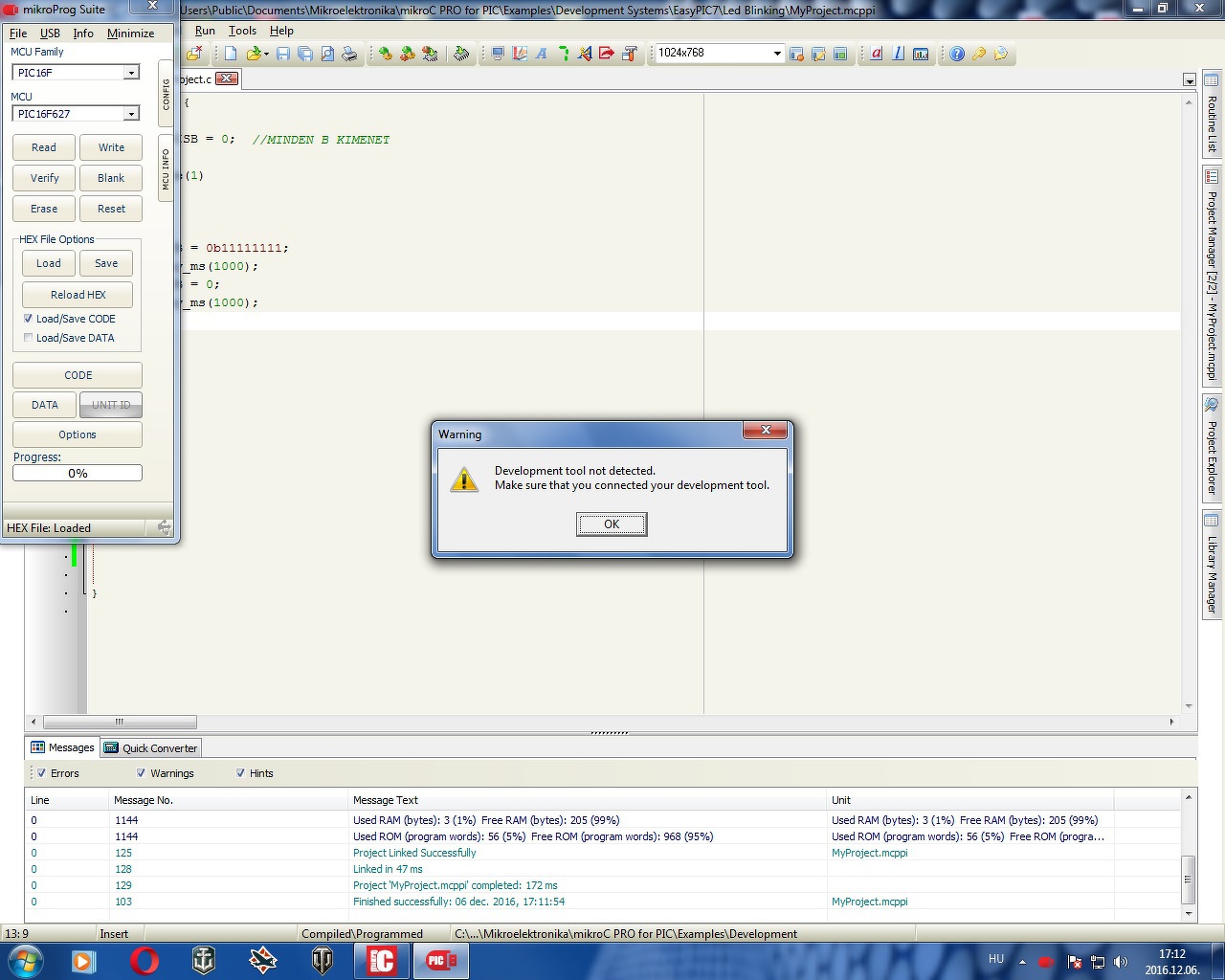1225x980 pixels.
Task: Click the Build project toolbar icon
Action: point(385,54)
